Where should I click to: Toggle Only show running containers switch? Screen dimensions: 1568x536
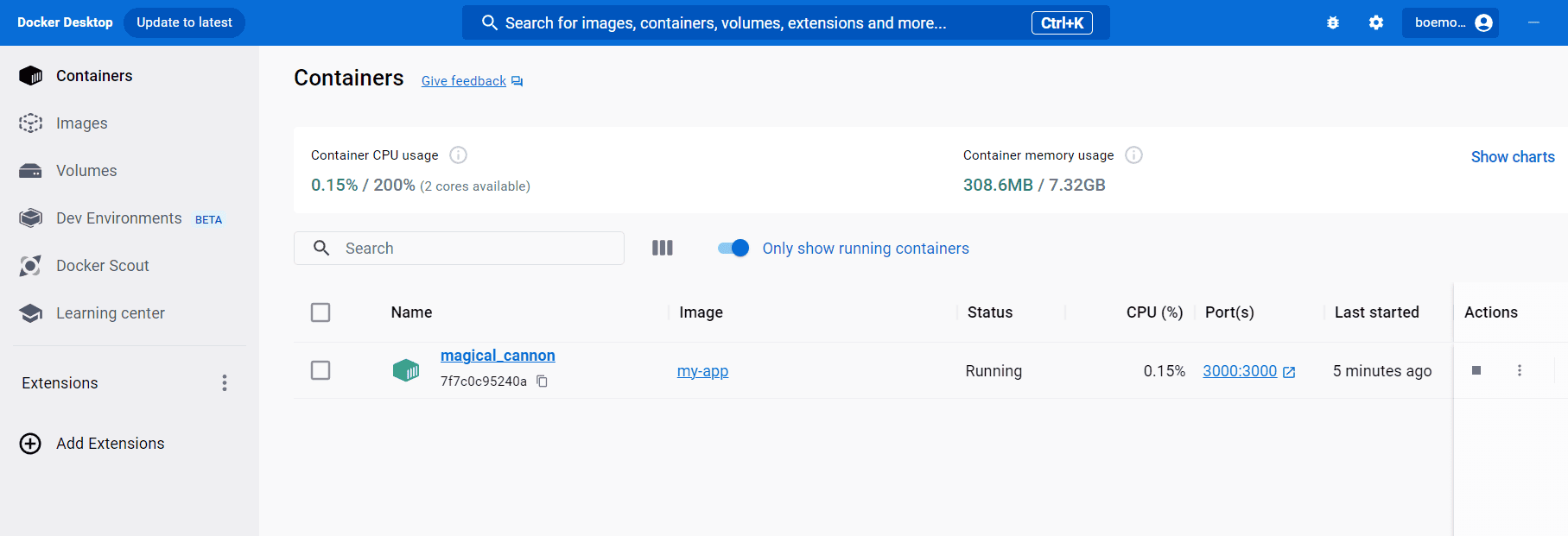pos(733,248)
